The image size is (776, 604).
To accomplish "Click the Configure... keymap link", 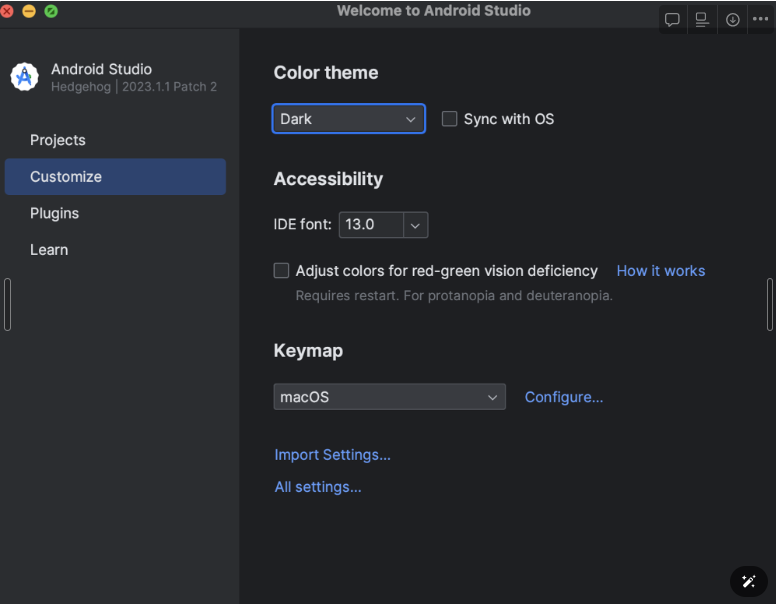I will (x=564, y=397).
